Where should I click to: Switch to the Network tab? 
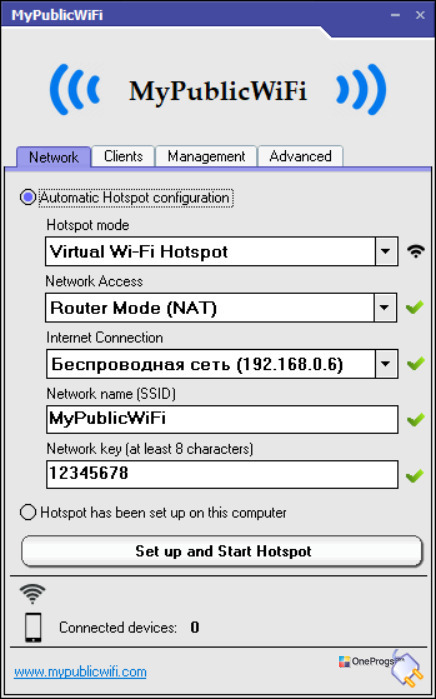[53, 157]
